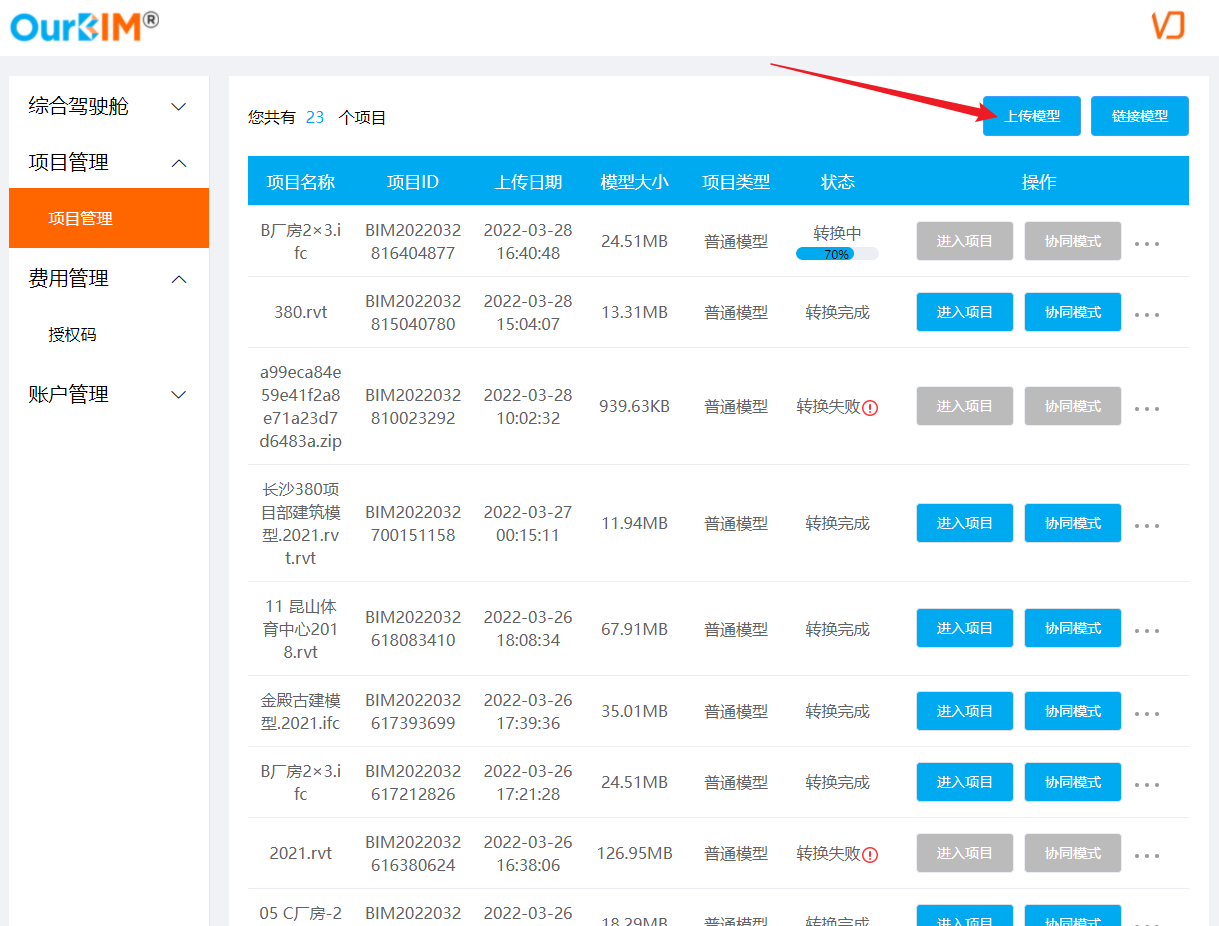The image size is (1219, 926).
Task: Click the 状态 column header
Action: (x=838, y=182)
